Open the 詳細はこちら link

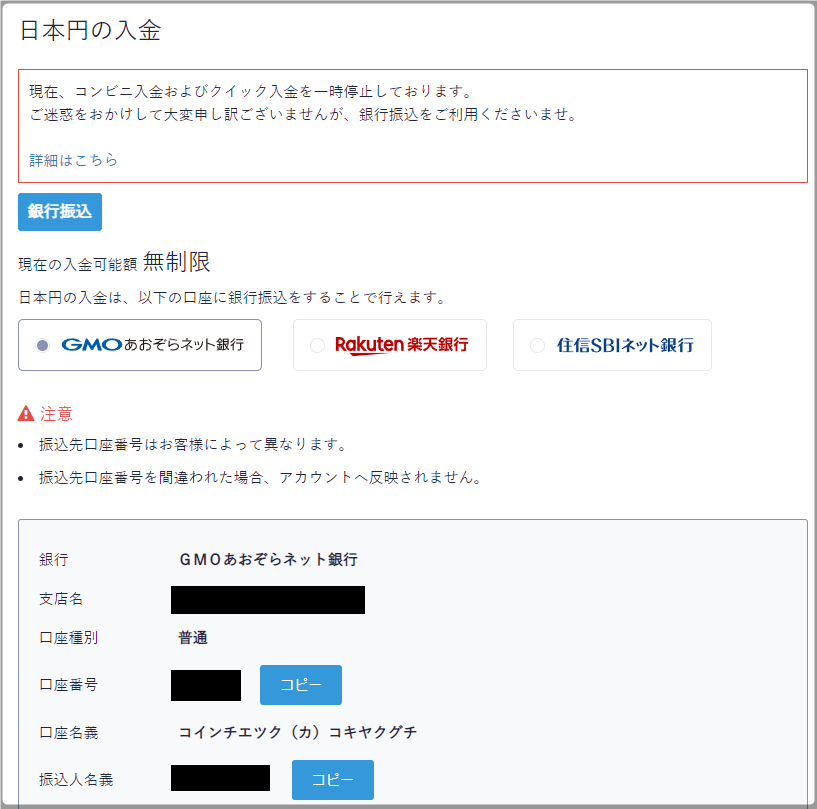coord(73,160)
